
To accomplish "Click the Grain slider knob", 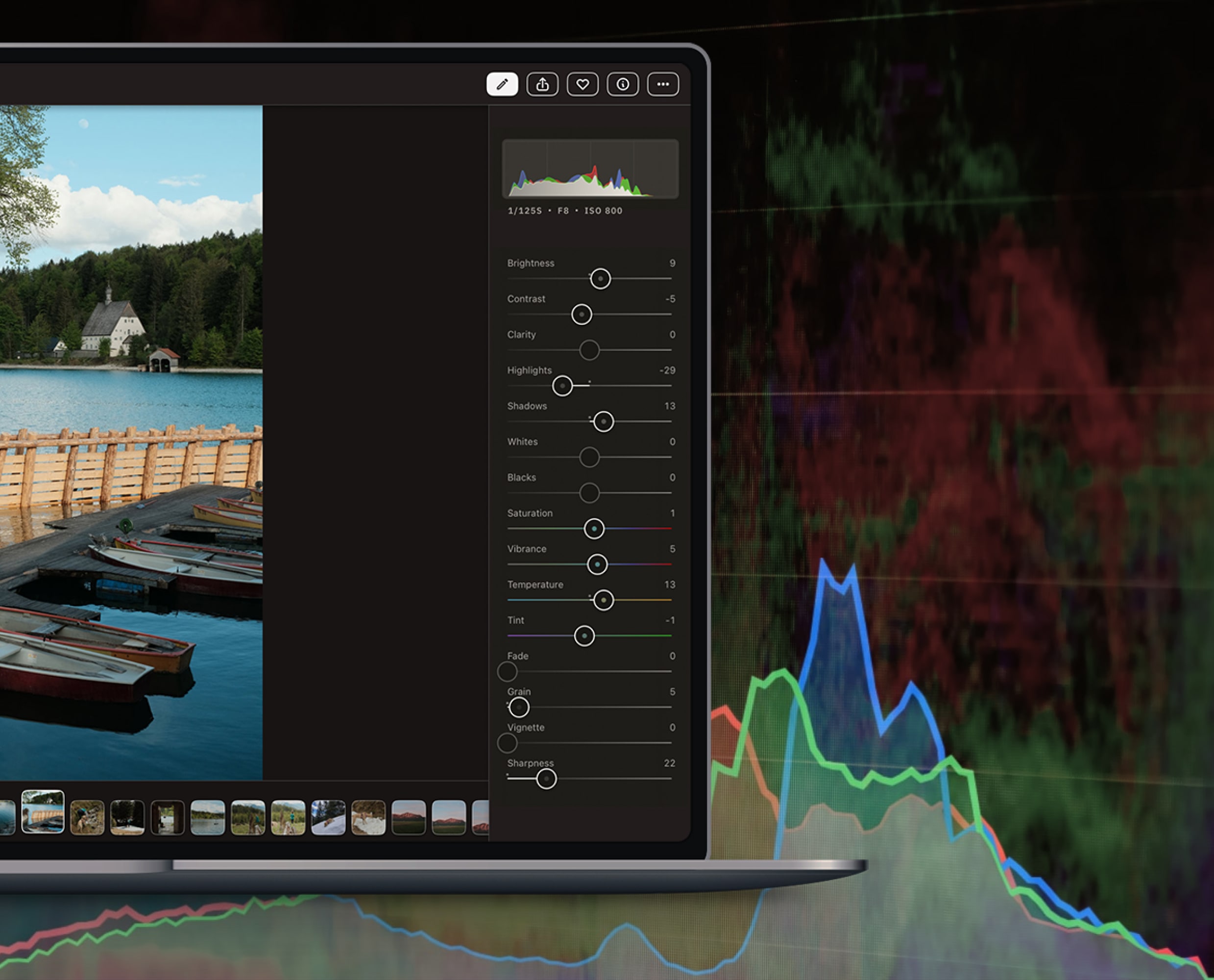I will click(519, 708).
